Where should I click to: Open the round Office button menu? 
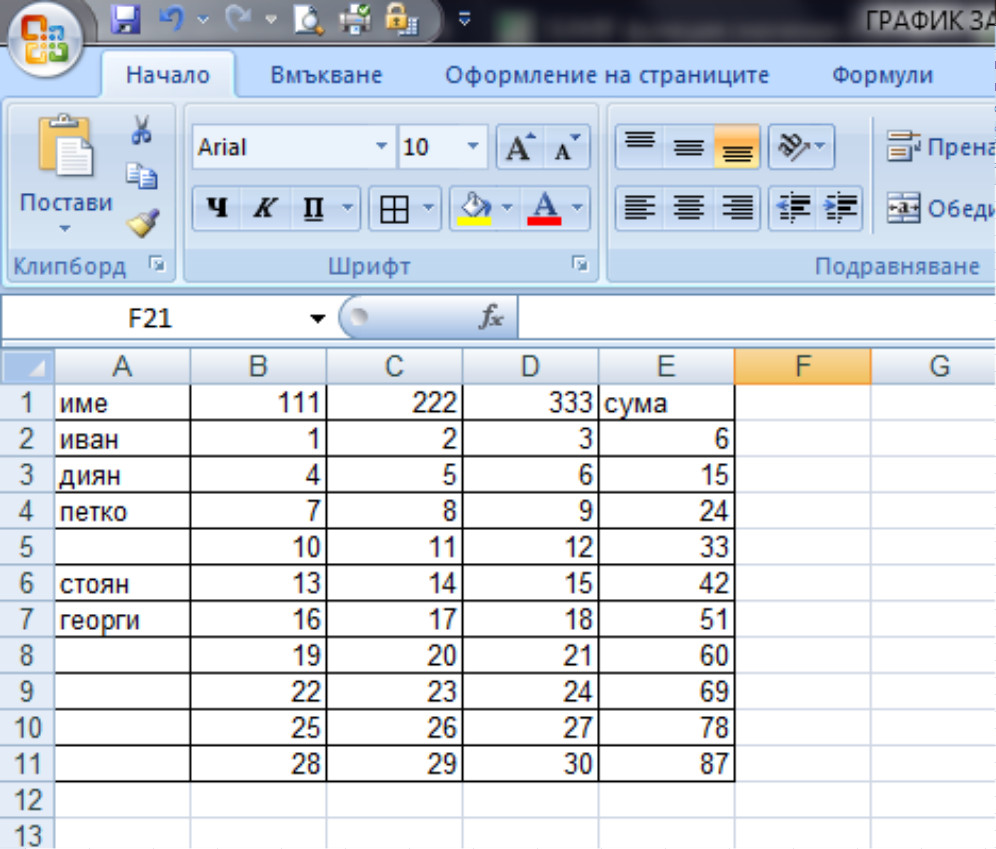pyautogui.click(x=44, y=40)
